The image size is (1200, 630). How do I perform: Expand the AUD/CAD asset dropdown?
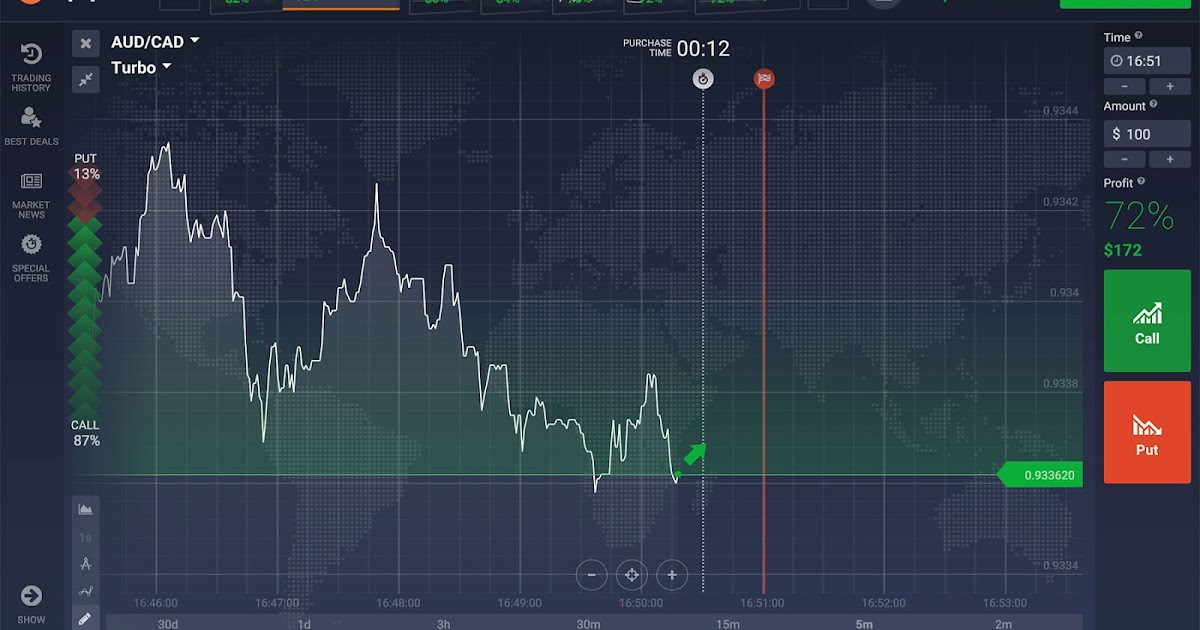156,42
